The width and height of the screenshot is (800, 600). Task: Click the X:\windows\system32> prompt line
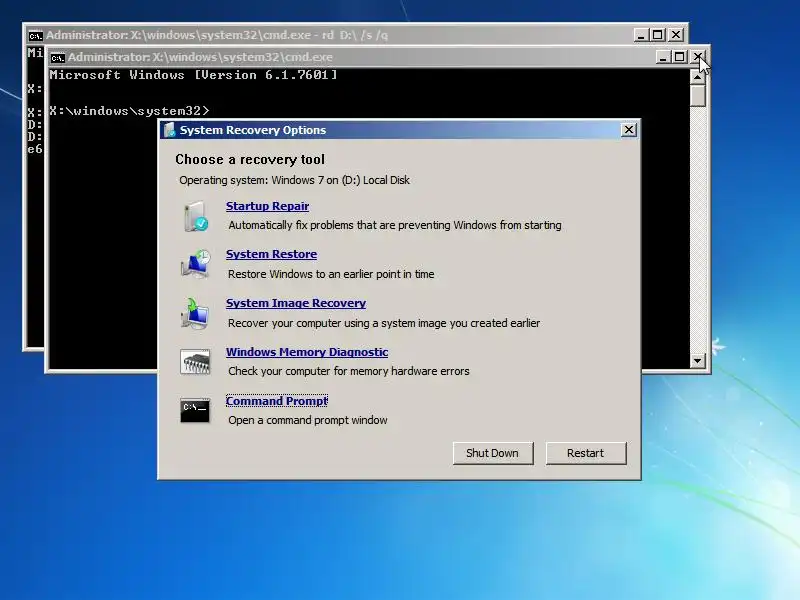[x=129, y=111]
